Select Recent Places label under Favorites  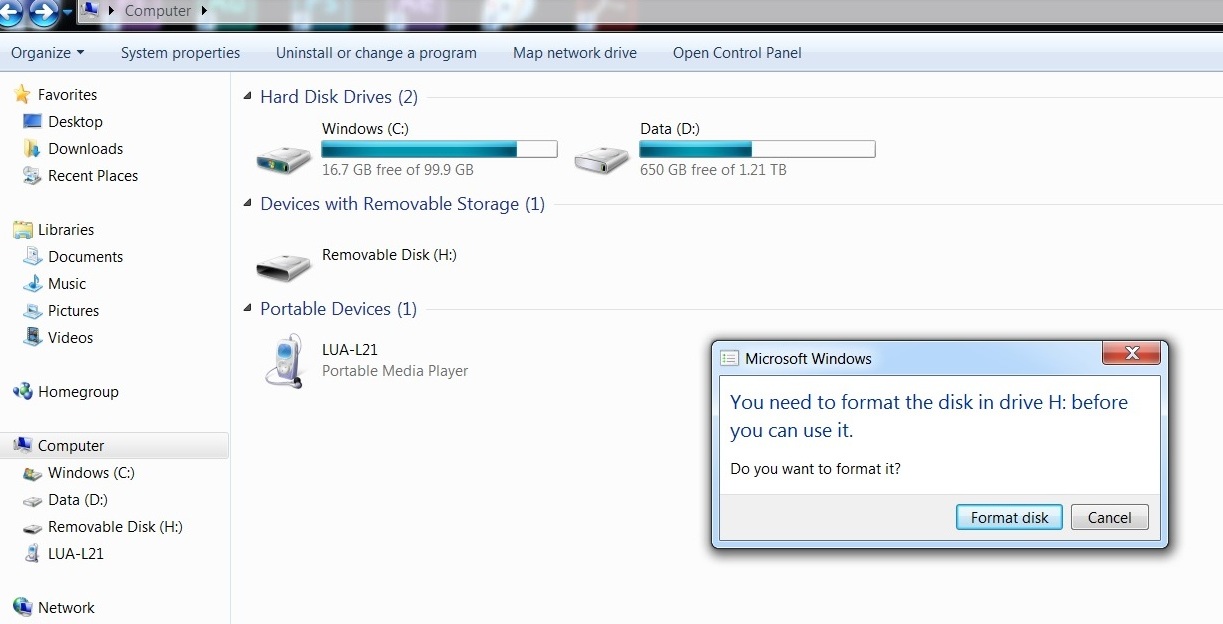93,176
